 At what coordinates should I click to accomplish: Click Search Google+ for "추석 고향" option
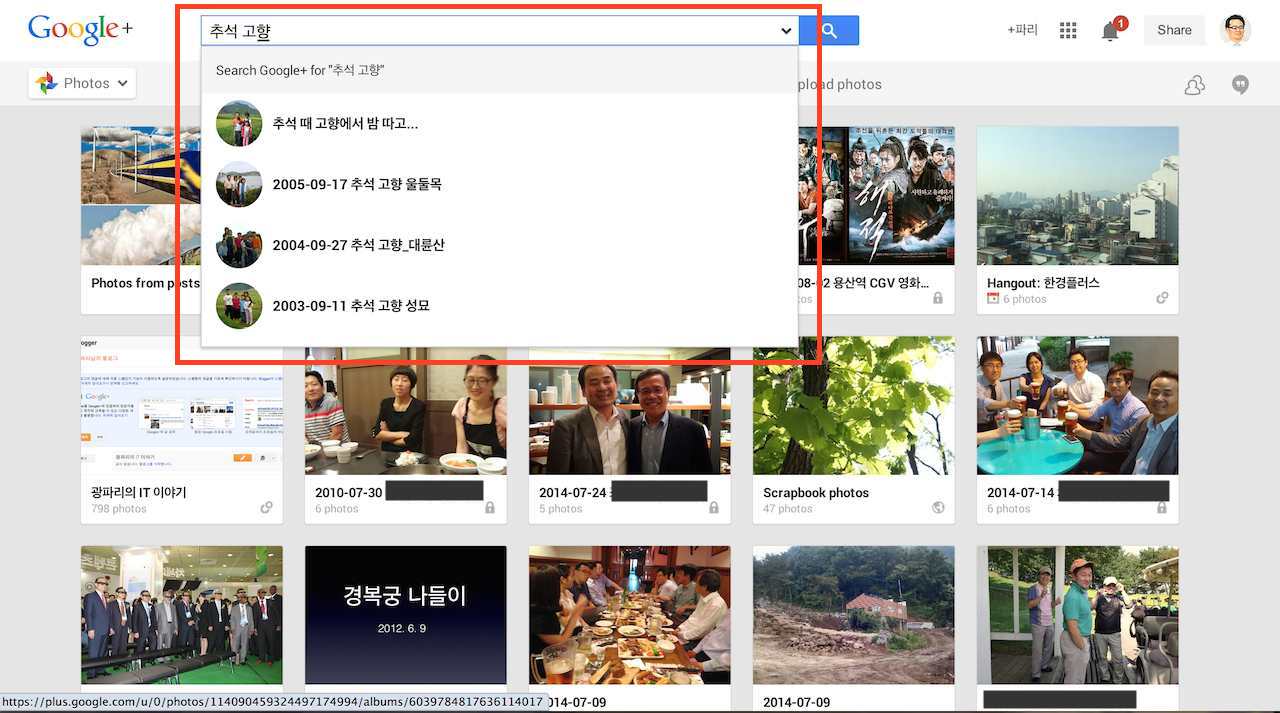300,70
